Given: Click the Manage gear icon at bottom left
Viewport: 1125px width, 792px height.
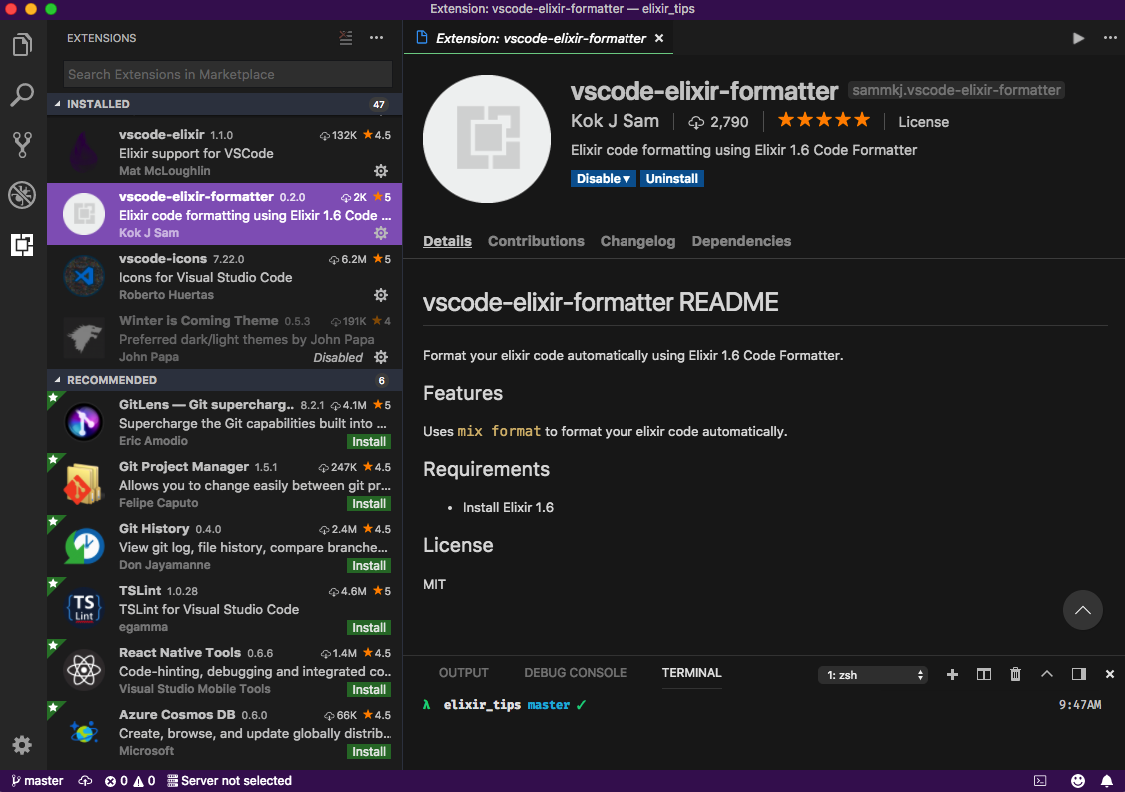Looking at the screenshot, I should tap(22, 745).
